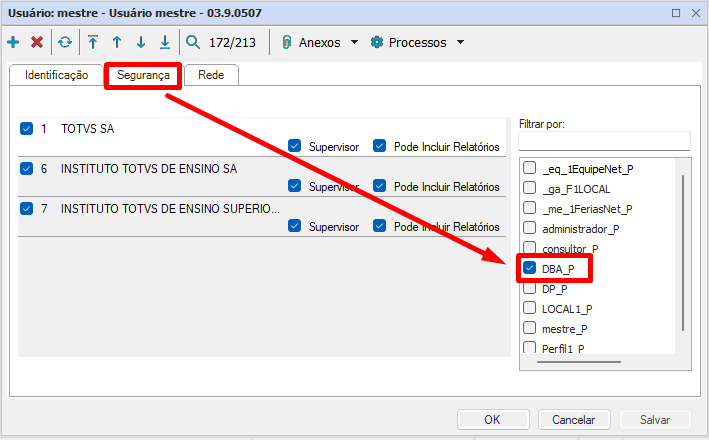The image size is (709, 440).
Task: Uncheck the DBA_P profile
Action: [x=529, y=268]
